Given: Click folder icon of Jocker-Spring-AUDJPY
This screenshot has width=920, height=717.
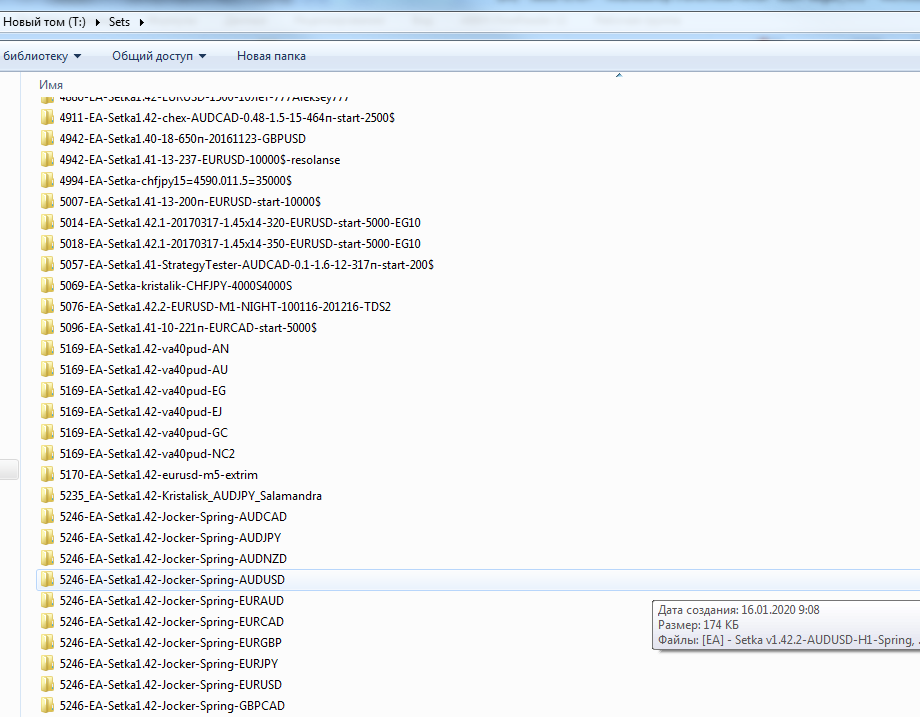Looking at the screenshot, I should (48, 538).
